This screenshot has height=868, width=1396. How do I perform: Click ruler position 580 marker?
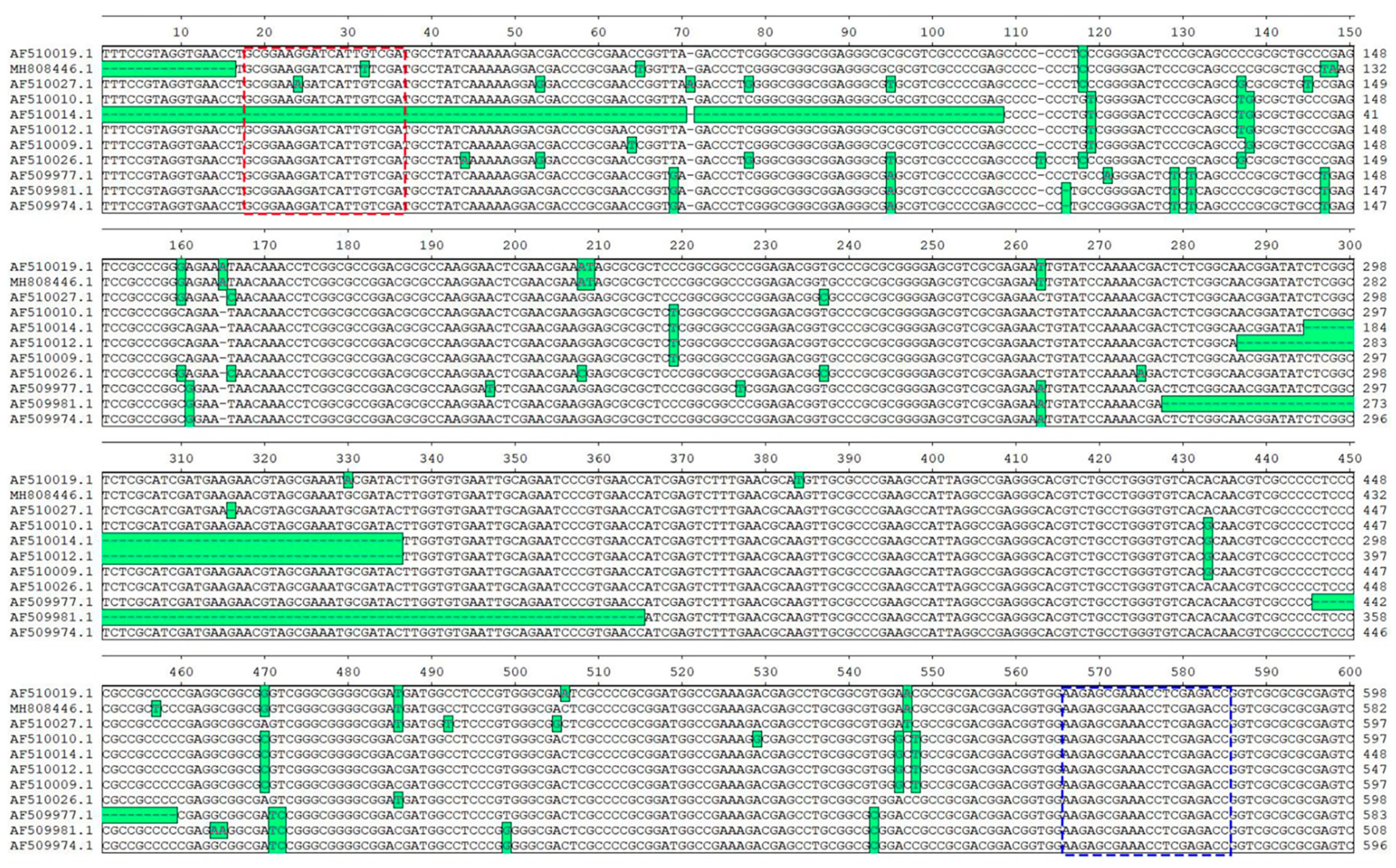[x=1183, y=671]
